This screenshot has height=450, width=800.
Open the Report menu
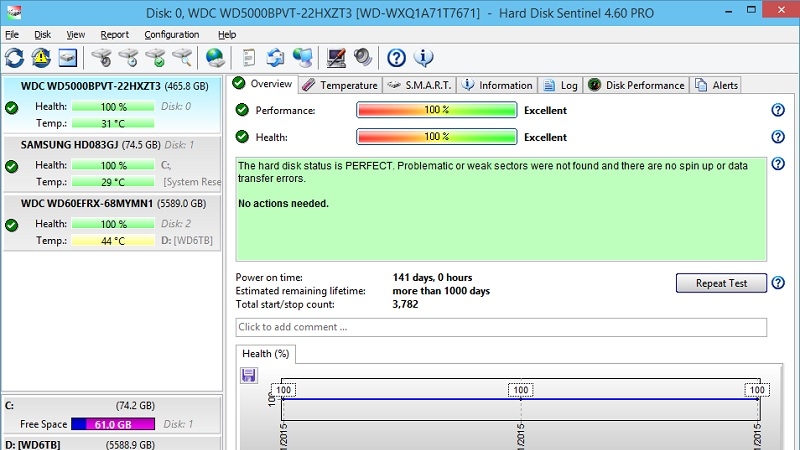coord(114,34)
